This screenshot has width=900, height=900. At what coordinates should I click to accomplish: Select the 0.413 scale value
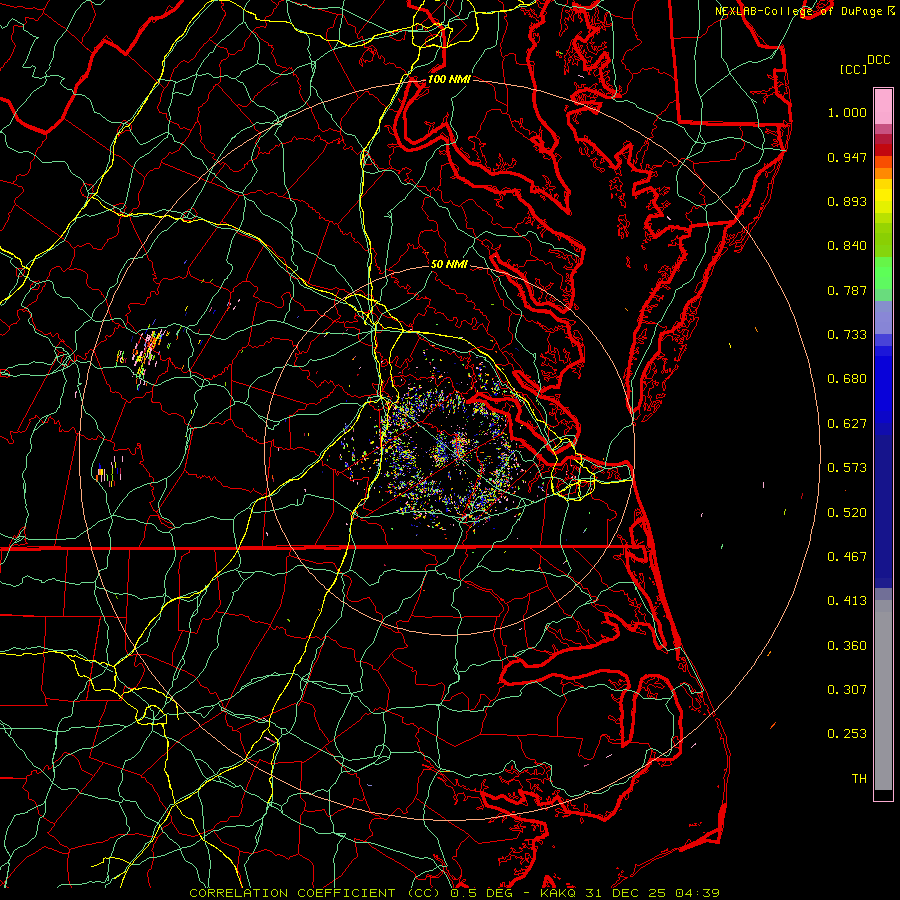pyautogui.click(x=847, y=601)
